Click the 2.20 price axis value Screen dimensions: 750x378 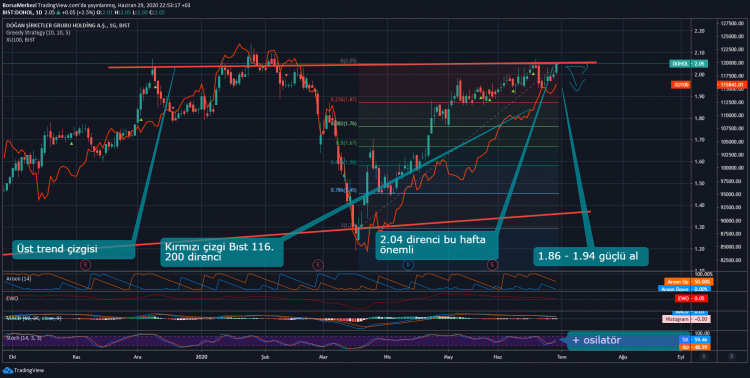tap(699, 31)
